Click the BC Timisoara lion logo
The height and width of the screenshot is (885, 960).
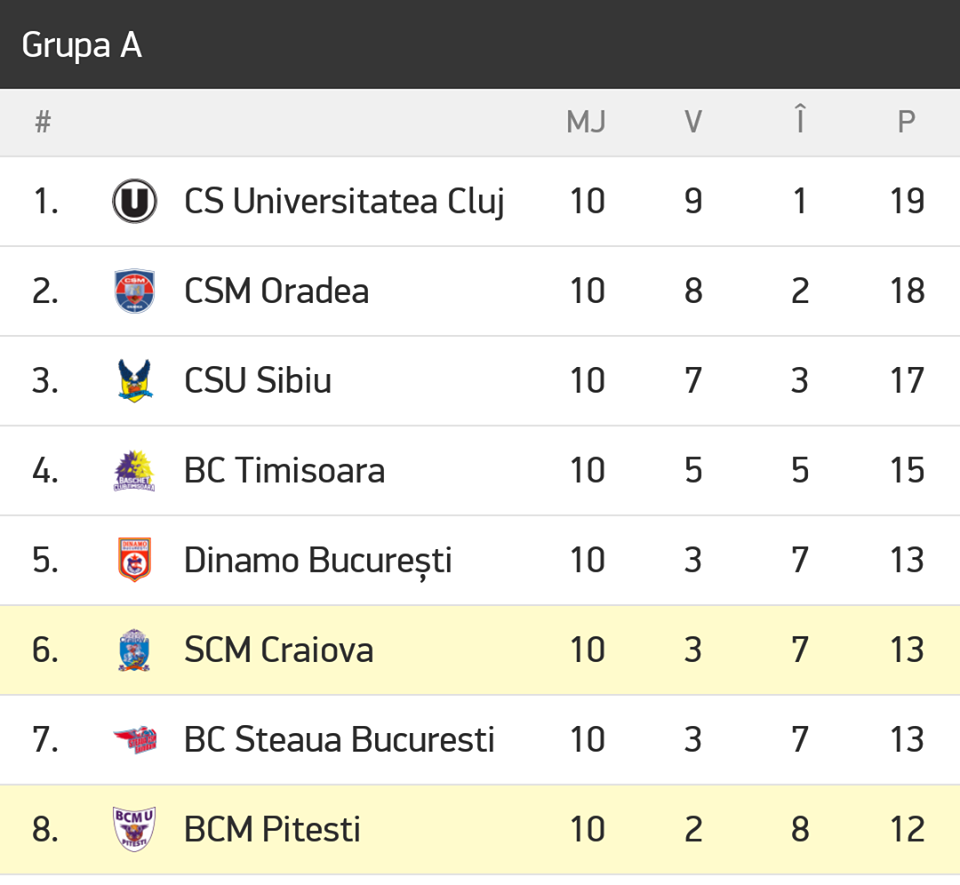134,470
